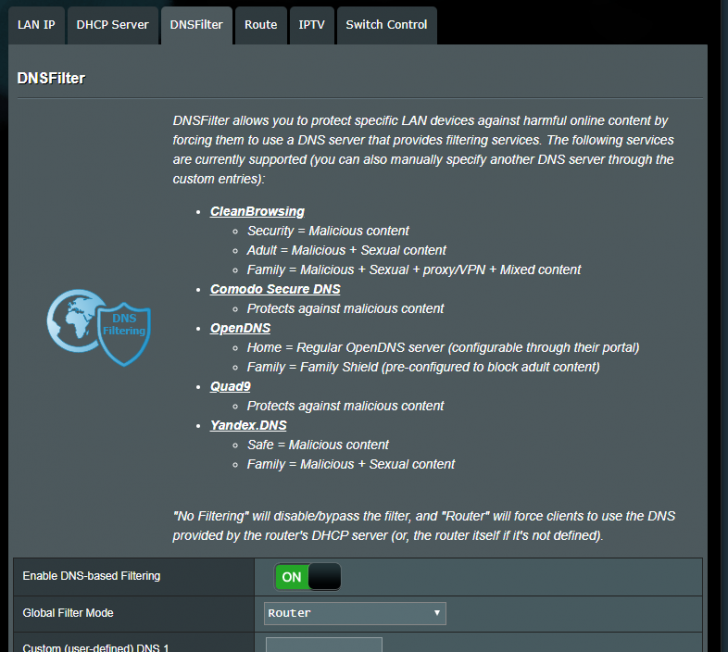Go to the Route tab
The image size is (728, 652).
point(261,25)
